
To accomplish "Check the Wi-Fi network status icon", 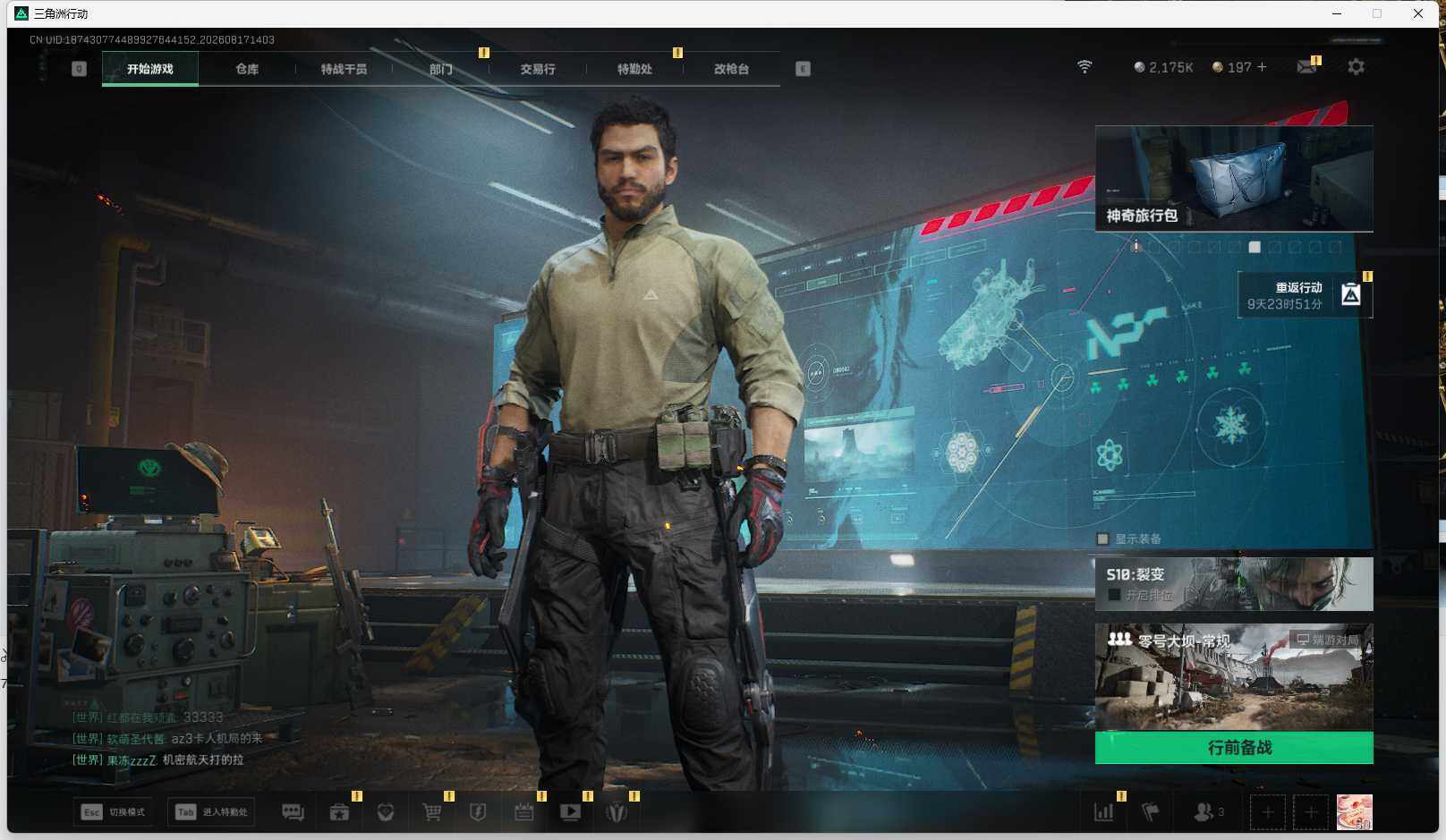I will click(1084, 67).
